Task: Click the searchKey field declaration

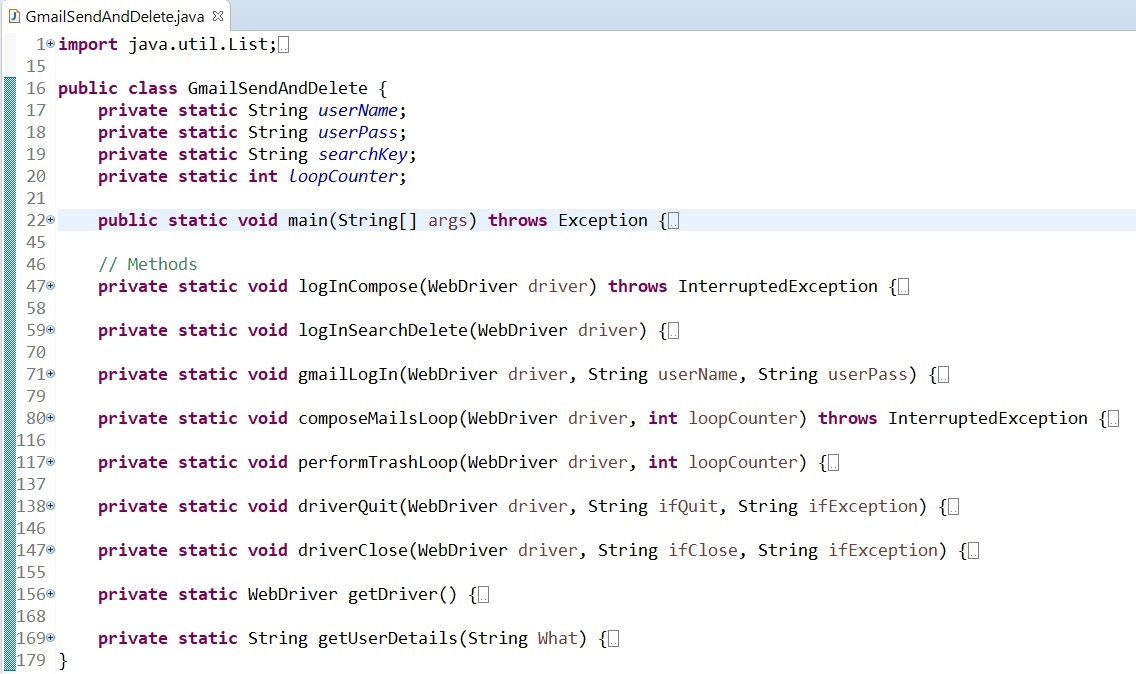Action: point(363,154)
